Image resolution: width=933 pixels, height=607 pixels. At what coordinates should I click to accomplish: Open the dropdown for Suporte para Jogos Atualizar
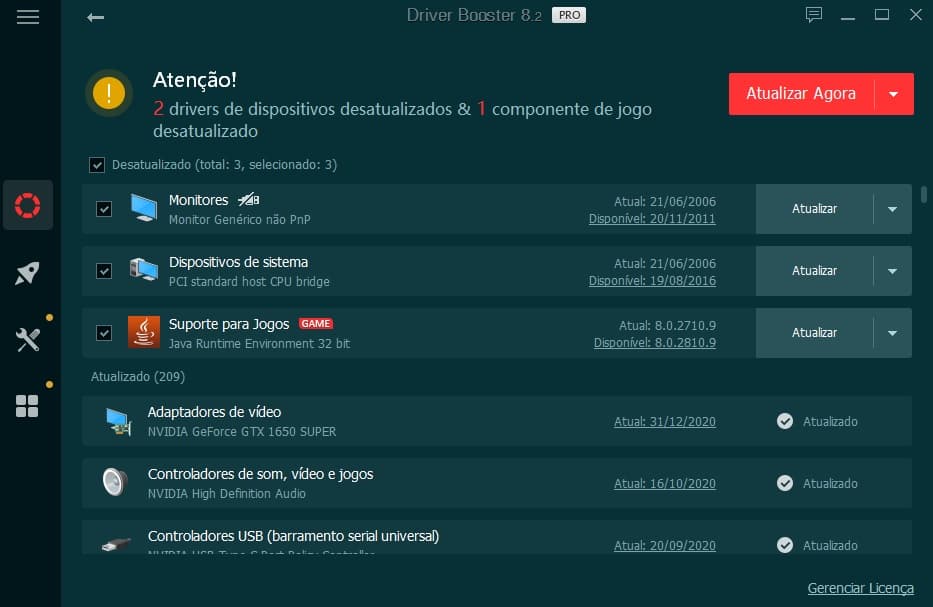coord(893,333)
